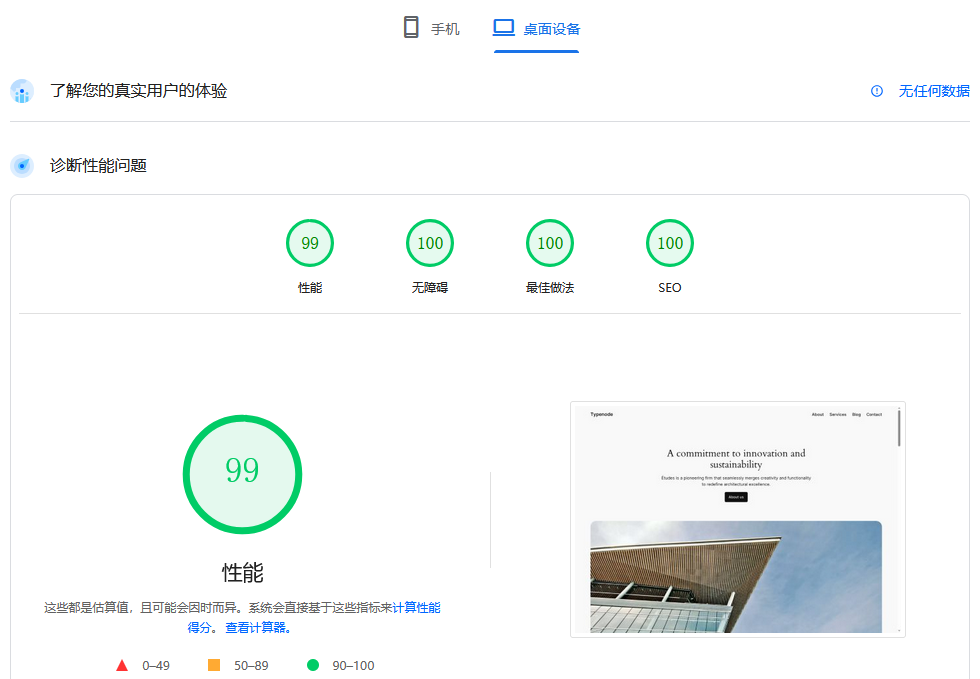The height and width of the screenshot is (679, 980).
Task: Open the 无任何数据 link
Action: click(933, 91)
